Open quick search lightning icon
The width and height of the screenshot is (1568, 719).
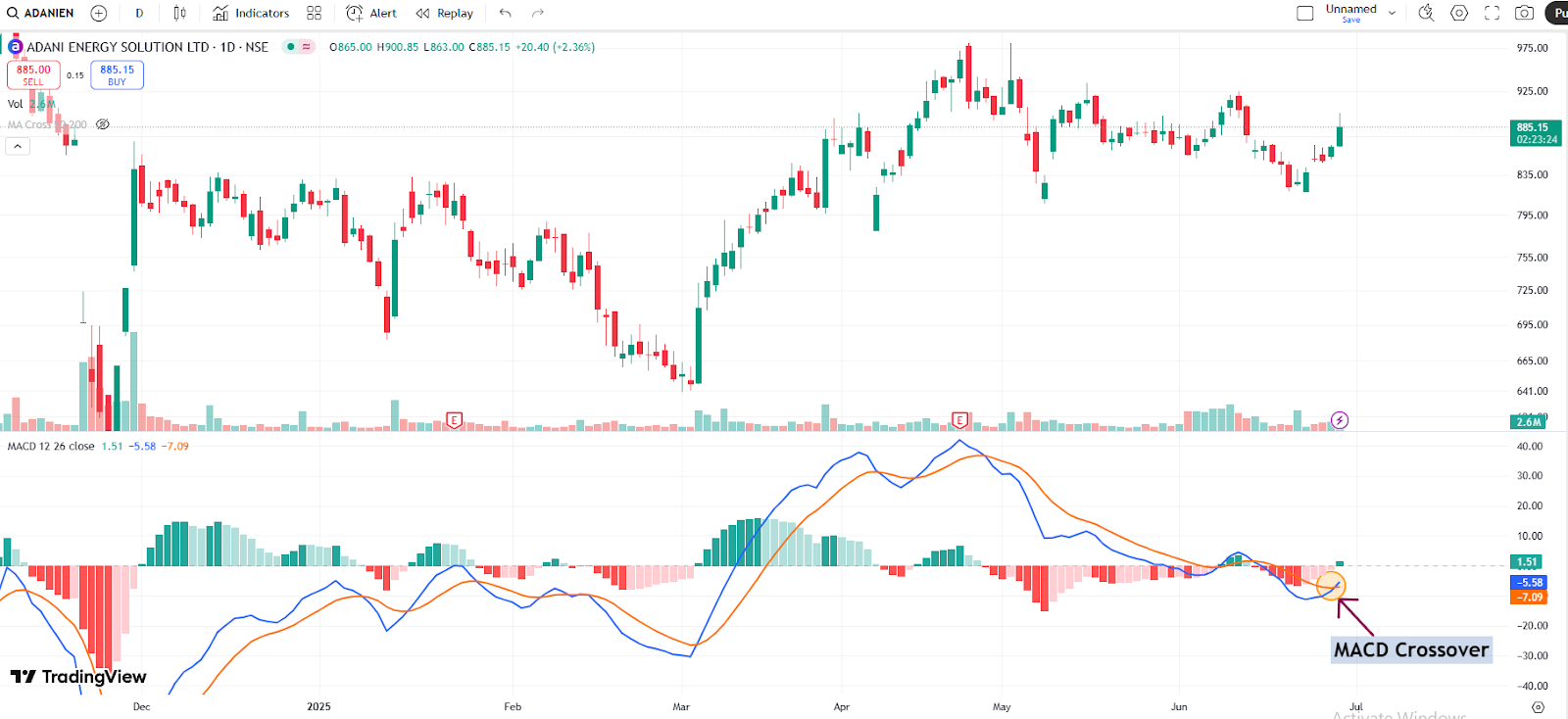[1426, 13]
